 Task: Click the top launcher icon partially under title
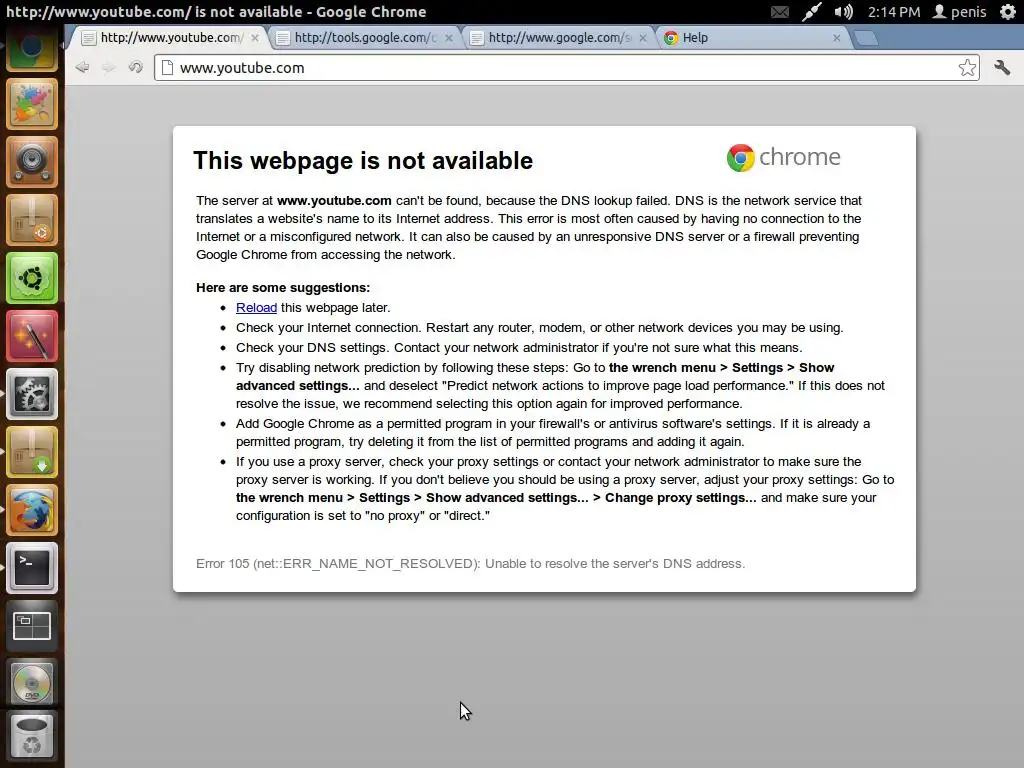[32, 50]
